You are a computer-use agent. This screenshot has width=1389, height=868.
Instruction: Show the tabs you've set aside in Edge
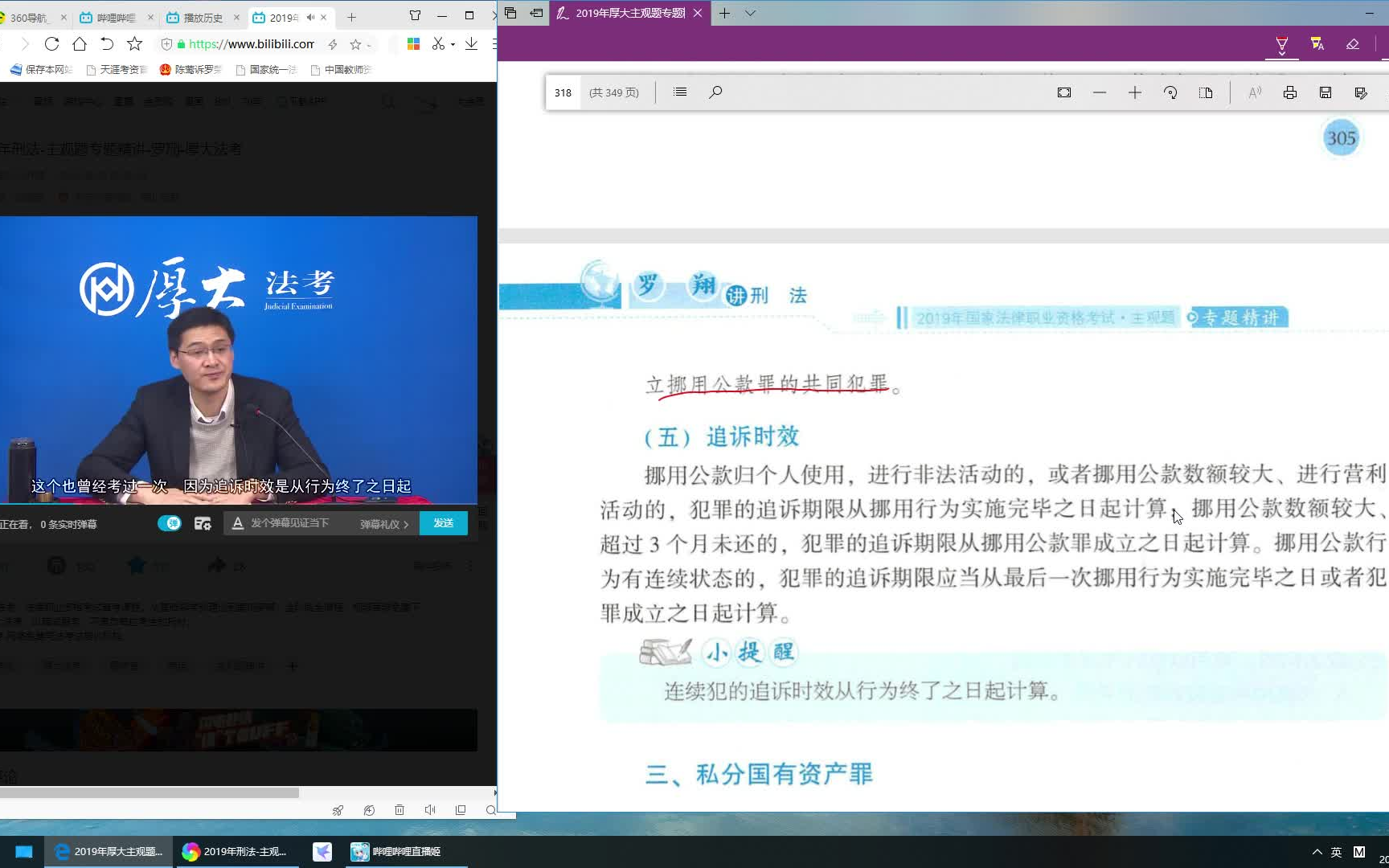click(510, 13)
